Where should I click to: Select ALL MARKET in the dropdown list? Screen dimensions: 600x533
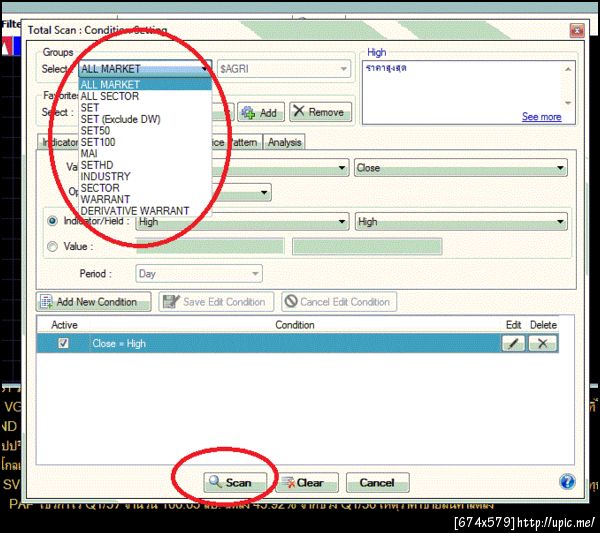click(145, 85)
